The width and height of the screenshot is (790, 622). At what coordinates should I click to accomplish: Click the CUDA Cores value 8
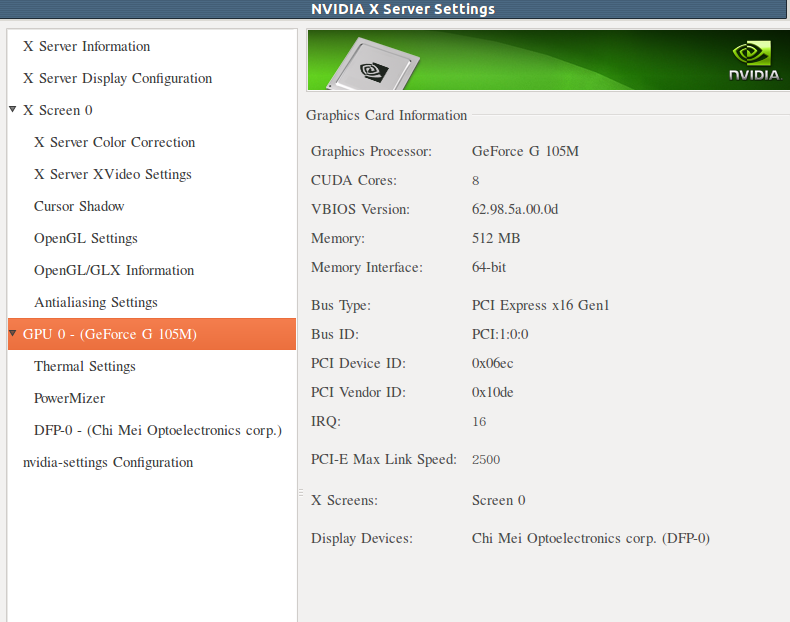click(475, 181)
